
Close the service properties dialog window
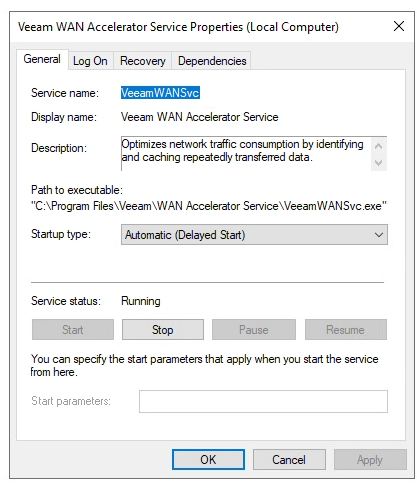399,26
